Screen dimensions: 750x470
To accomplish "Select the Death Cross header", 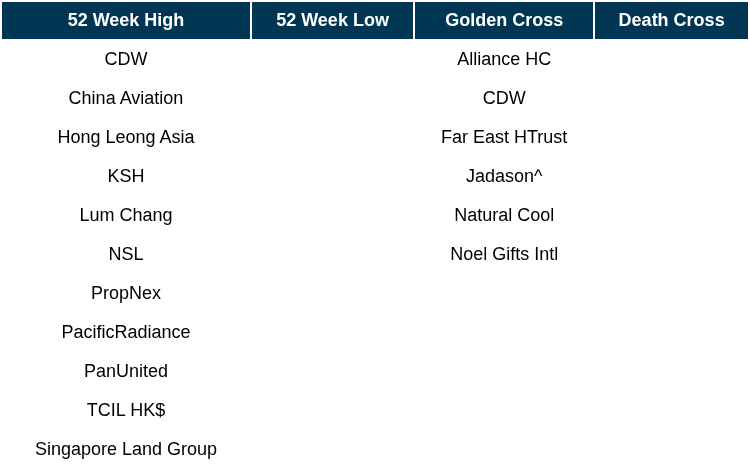I will click(x=671, y=20).
